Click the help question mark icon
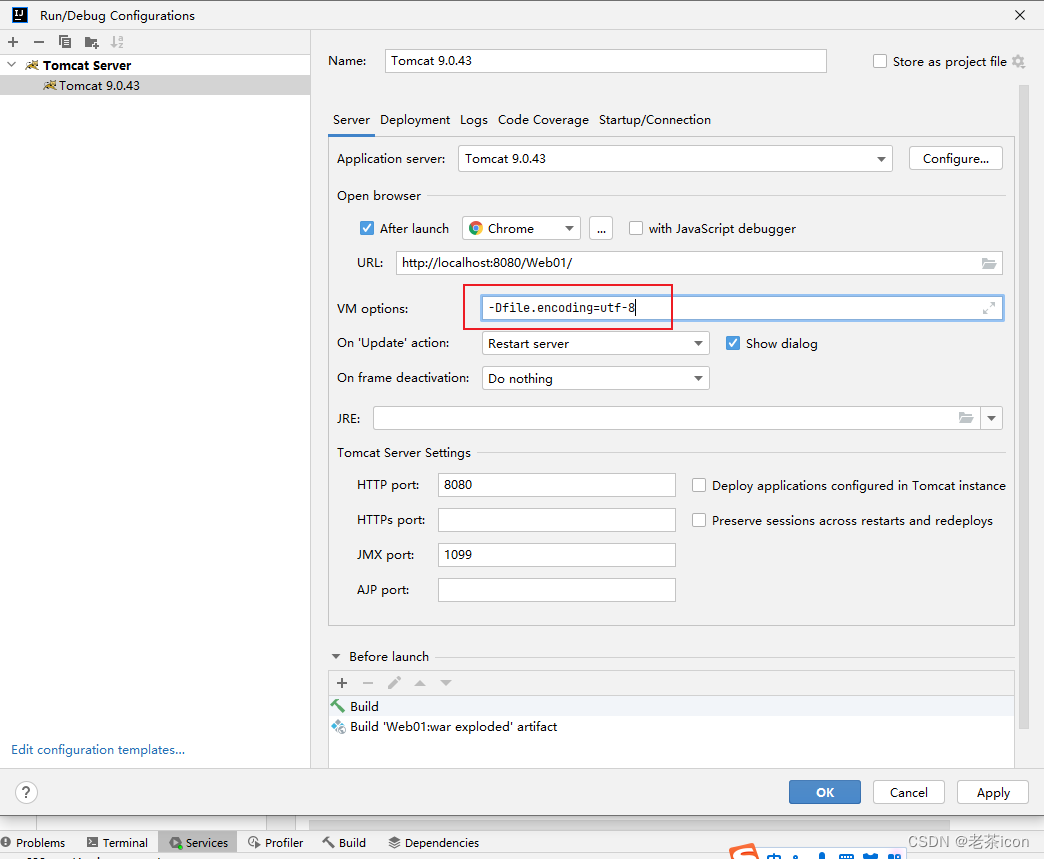Image resolution: width=1044 pixels, height=859 pixels. (26, 792)
